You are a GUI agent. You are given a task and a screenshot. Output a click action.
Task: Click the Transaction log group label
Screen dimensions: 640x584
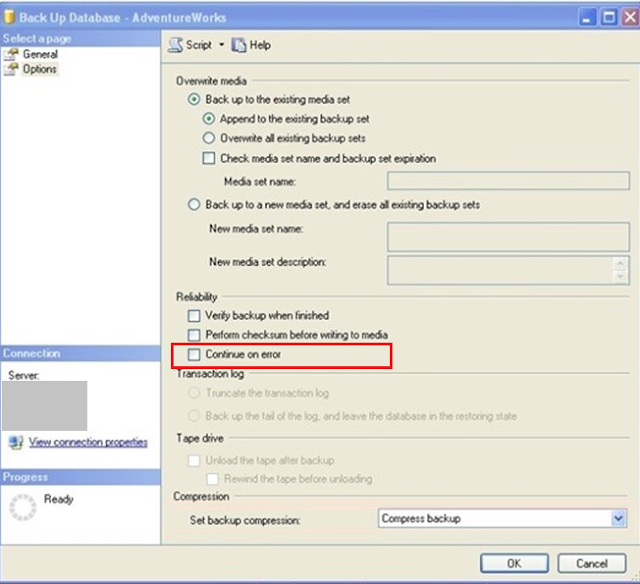click(x=210, y=374)
